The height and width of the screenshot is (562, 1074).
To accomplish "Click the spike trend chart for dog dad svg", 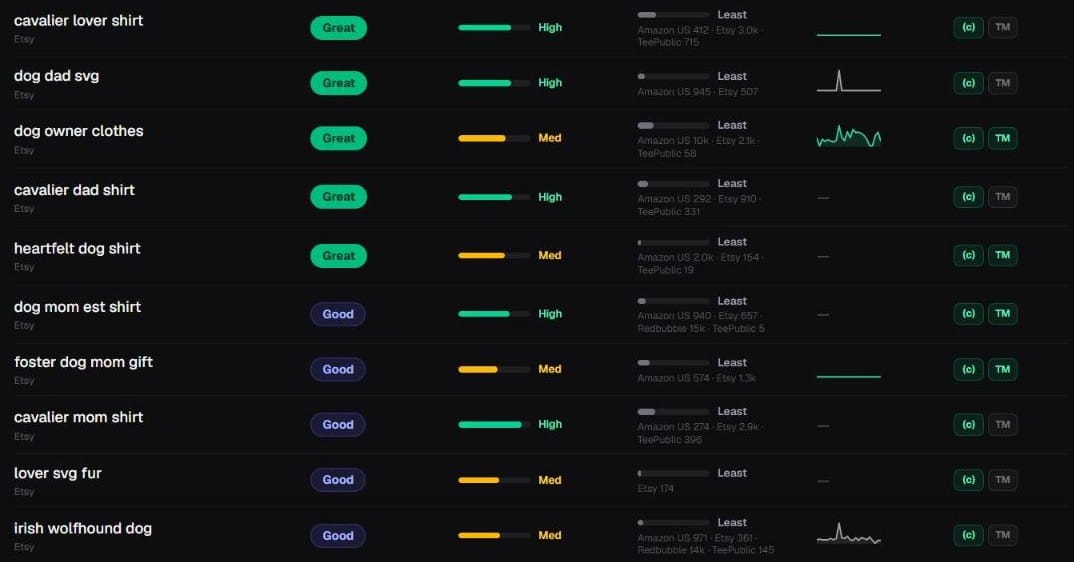I will tap(849, 81).
